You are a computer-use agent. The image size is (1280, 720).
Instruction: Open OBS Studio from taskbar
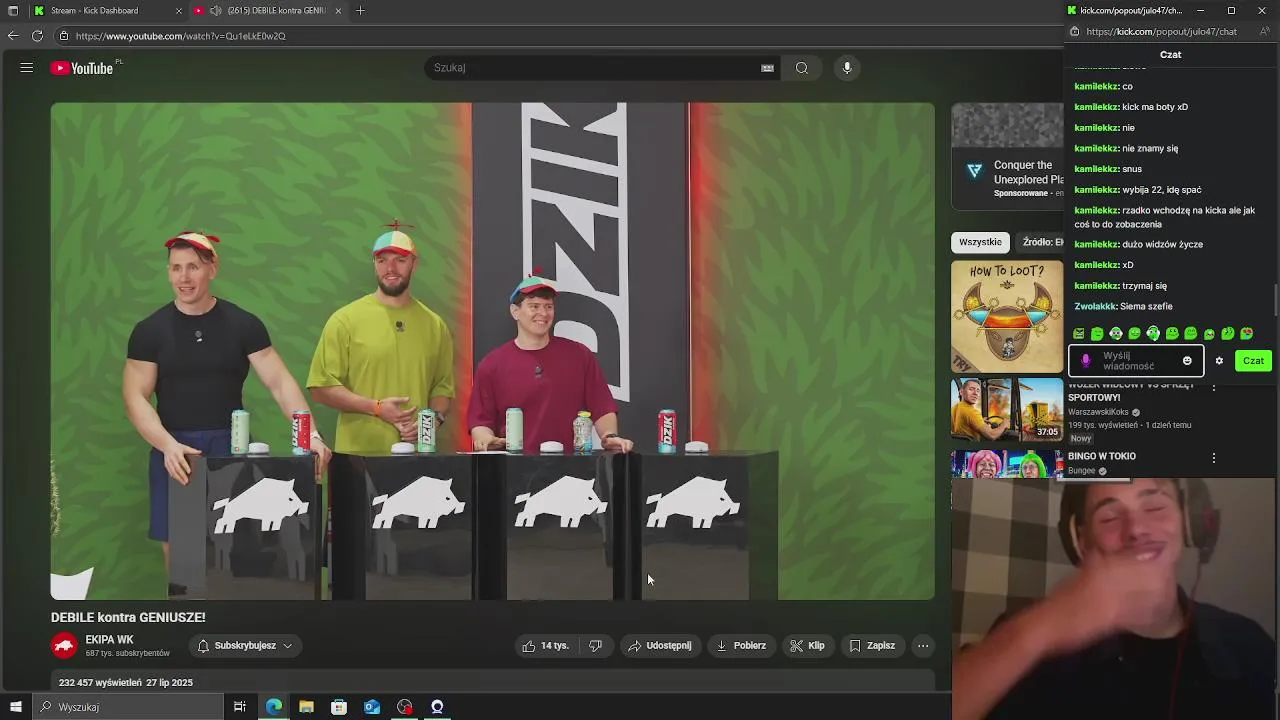click(405, 707)
